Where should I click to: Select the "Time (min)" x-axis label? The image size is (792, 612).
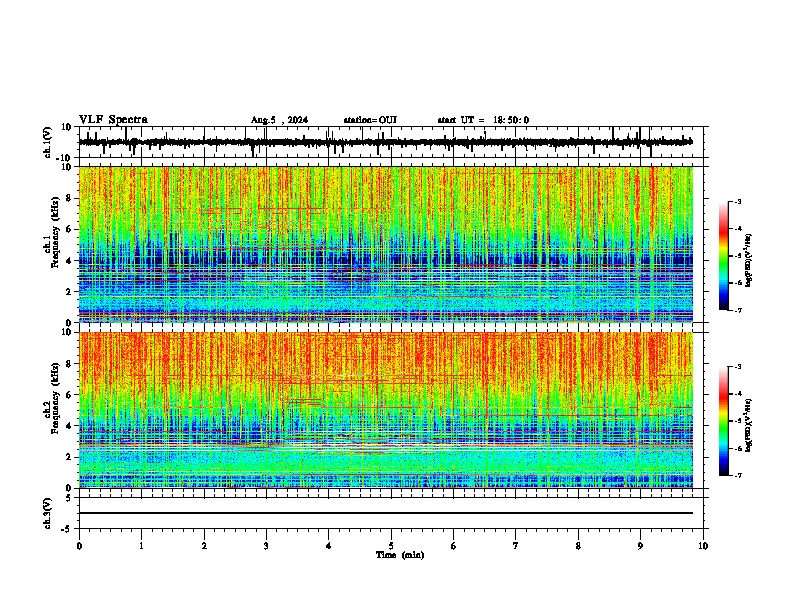click(400, 555)
